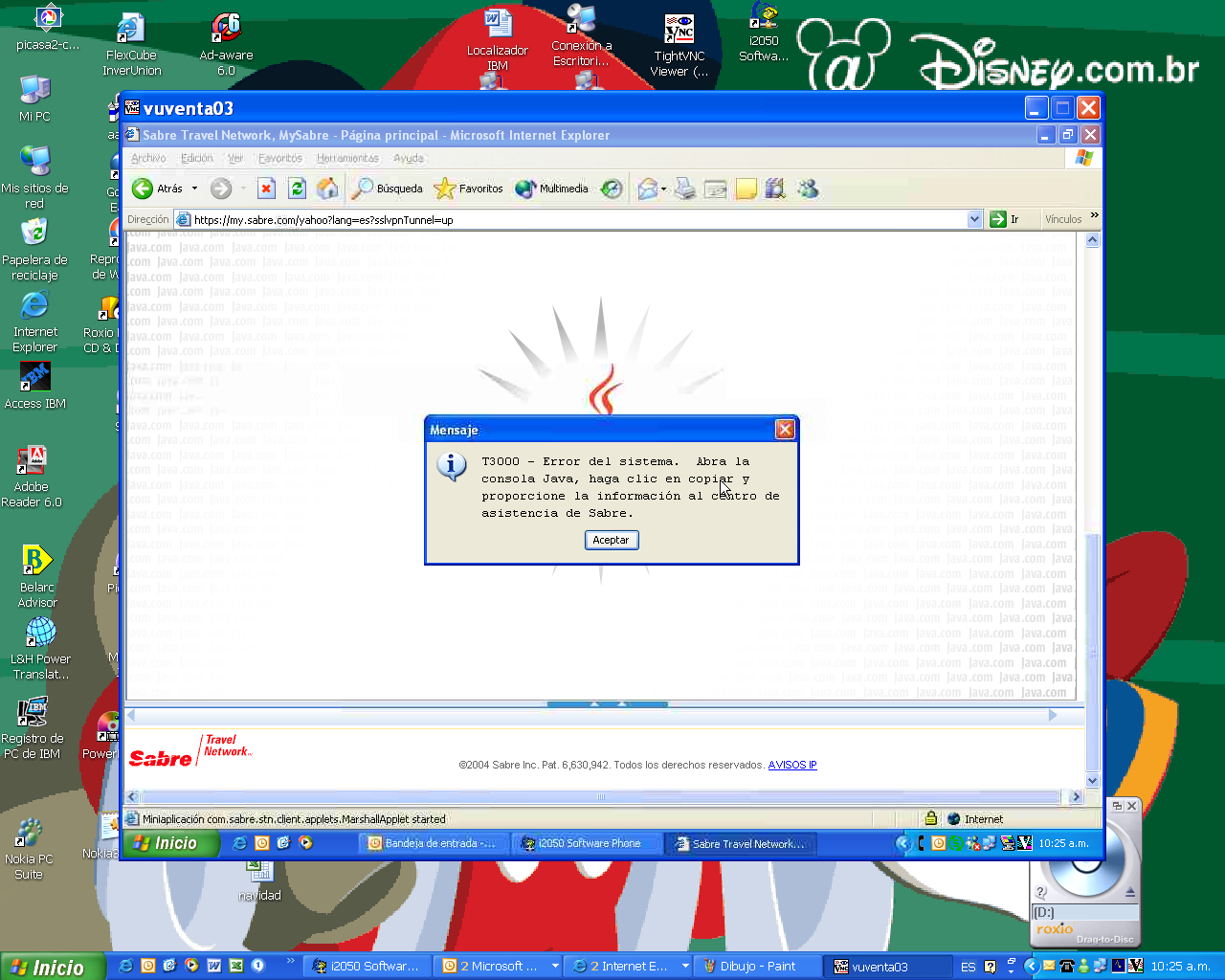
Task: Select the FlexCube InverUnion desktop icon
Action: click(x=131, y=44)
